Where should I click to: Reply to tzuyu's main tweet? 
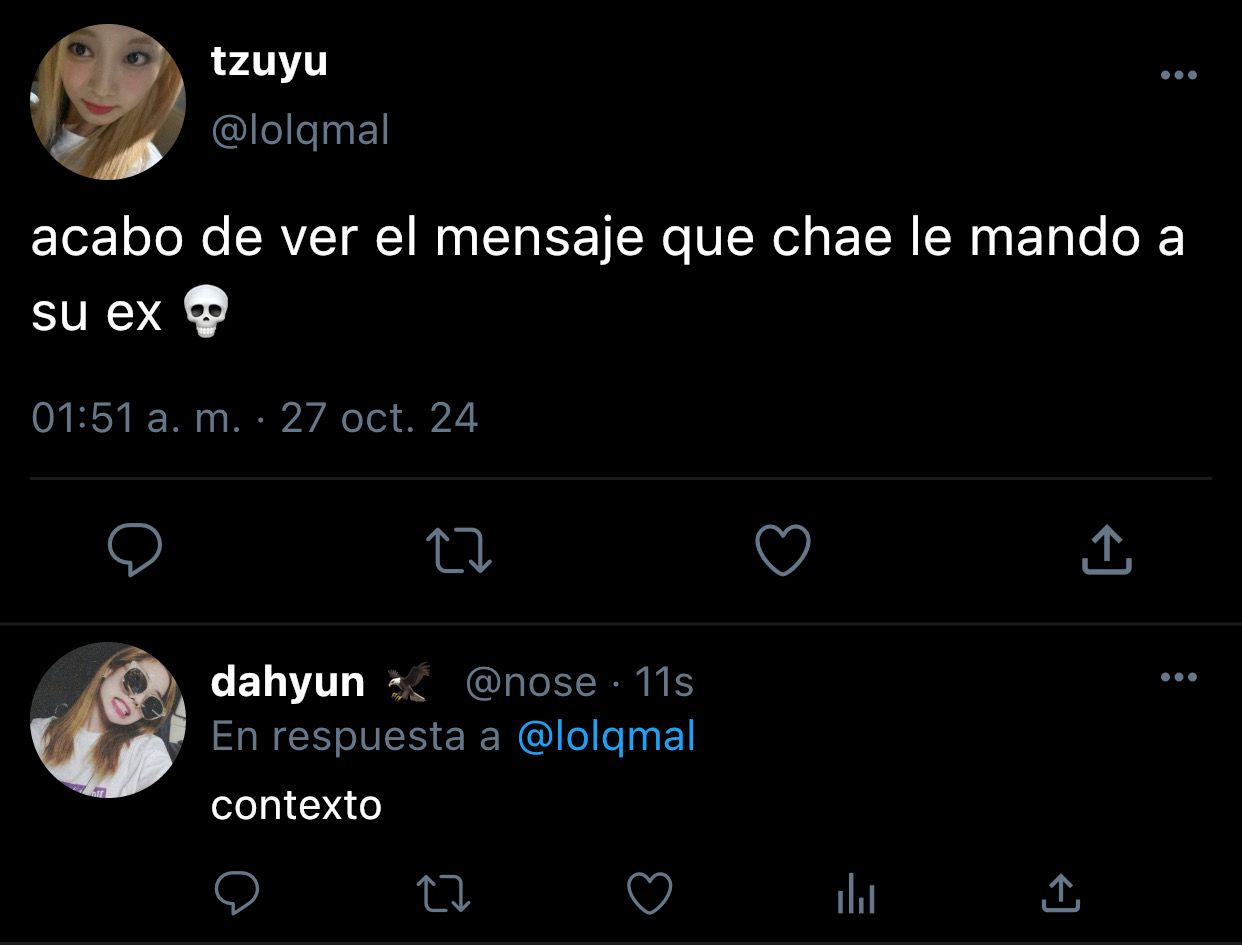[x=135, y=551]
